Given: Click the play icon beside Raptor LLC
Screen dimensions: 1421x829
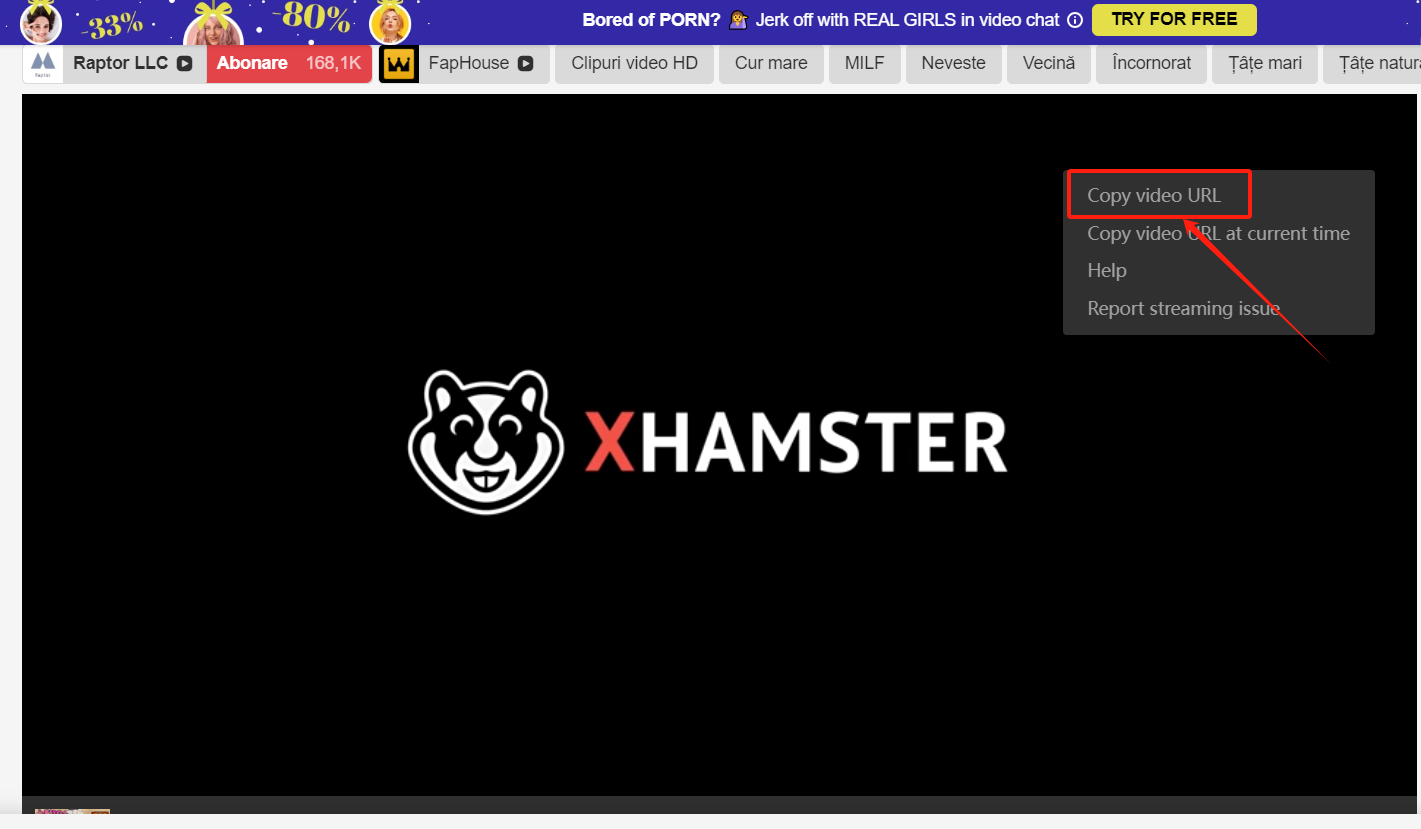Looking at the screenshot, I should pos(184,62).
